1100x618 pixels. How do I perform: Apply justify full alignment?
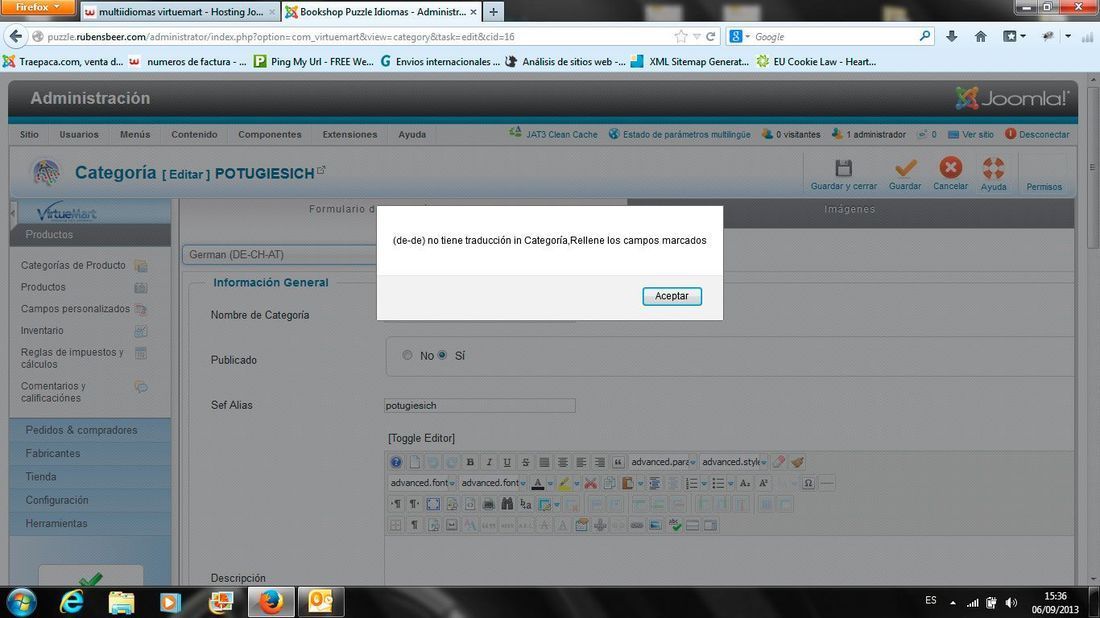(x=544, y=462)
